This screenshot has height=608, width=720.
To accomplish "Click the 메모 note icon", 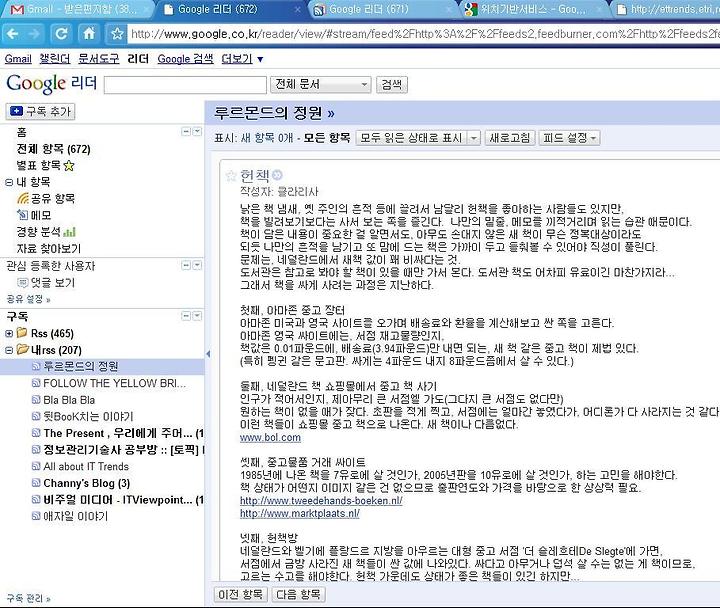I will coord(22,215).
